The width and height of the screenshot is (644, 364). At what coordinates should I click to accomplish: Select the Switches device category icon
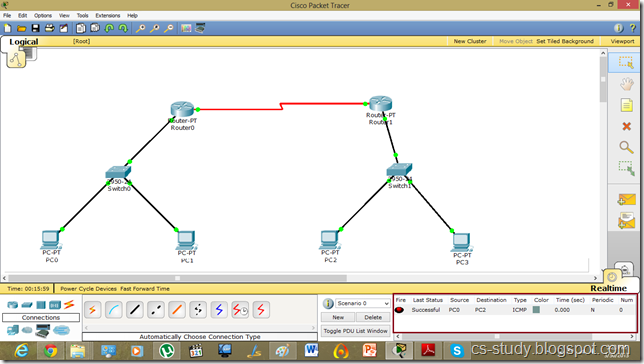(27, 305)
